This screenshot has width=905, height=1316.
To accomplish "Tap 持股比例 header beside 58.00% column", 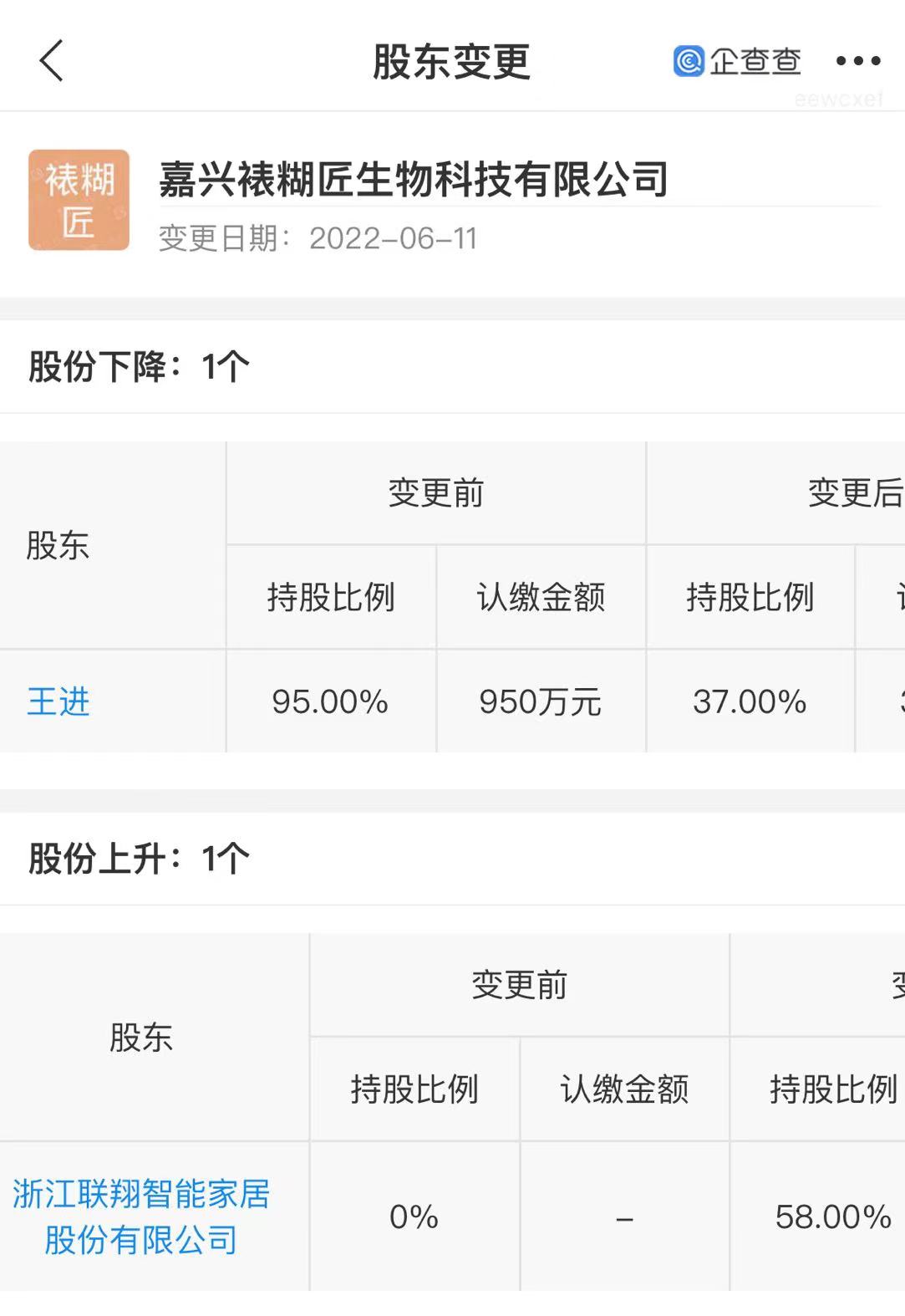I will [818, 1089].
